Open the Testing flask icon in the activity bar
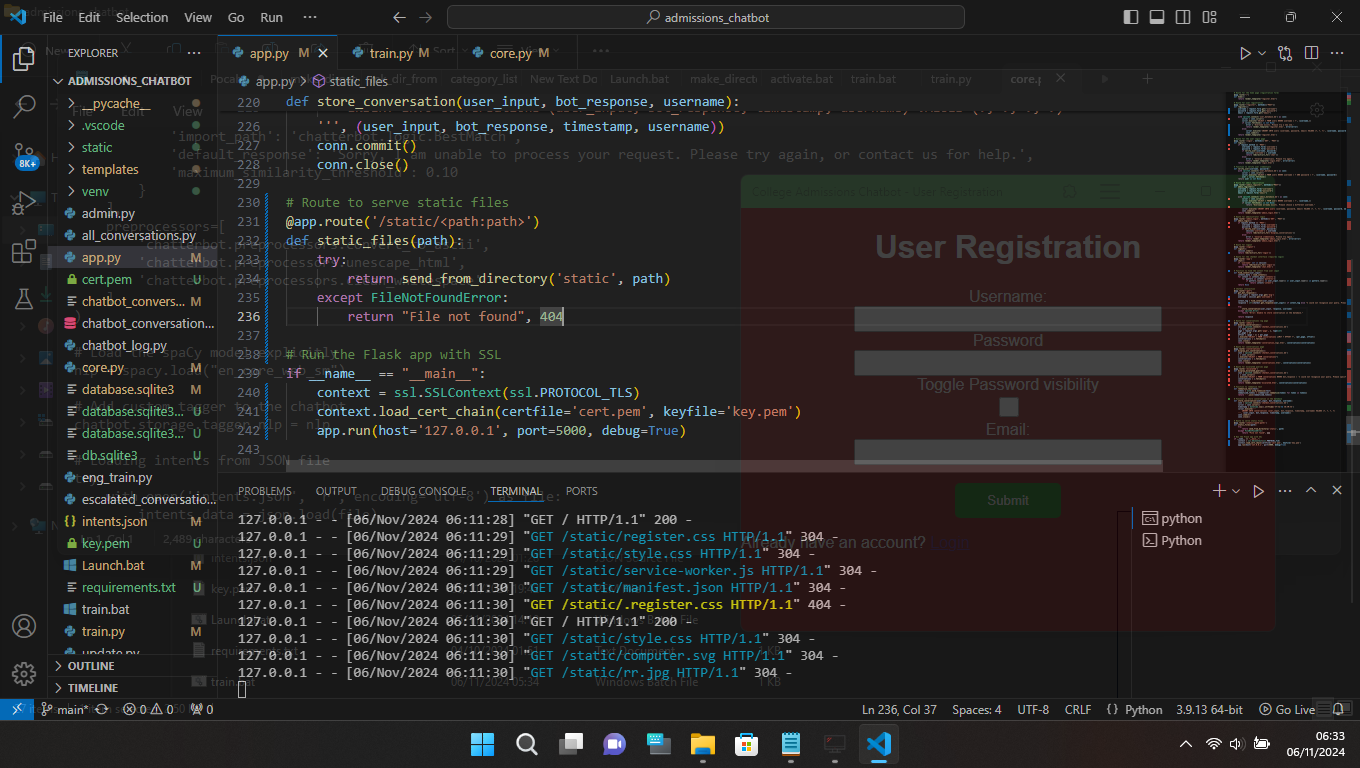The image size is (1360, 768). point(24,298)
